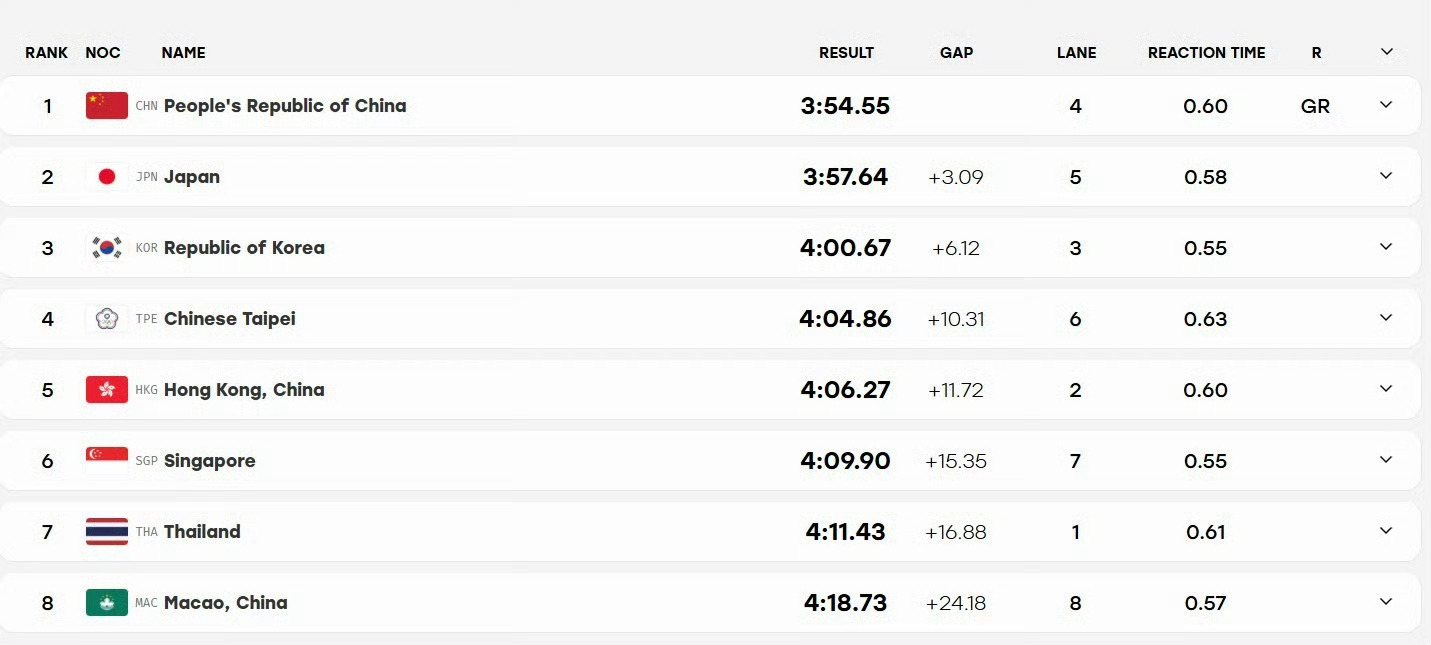Expand all rows using header chevron
1431x645 pixels.
[x=1386, y=52]
